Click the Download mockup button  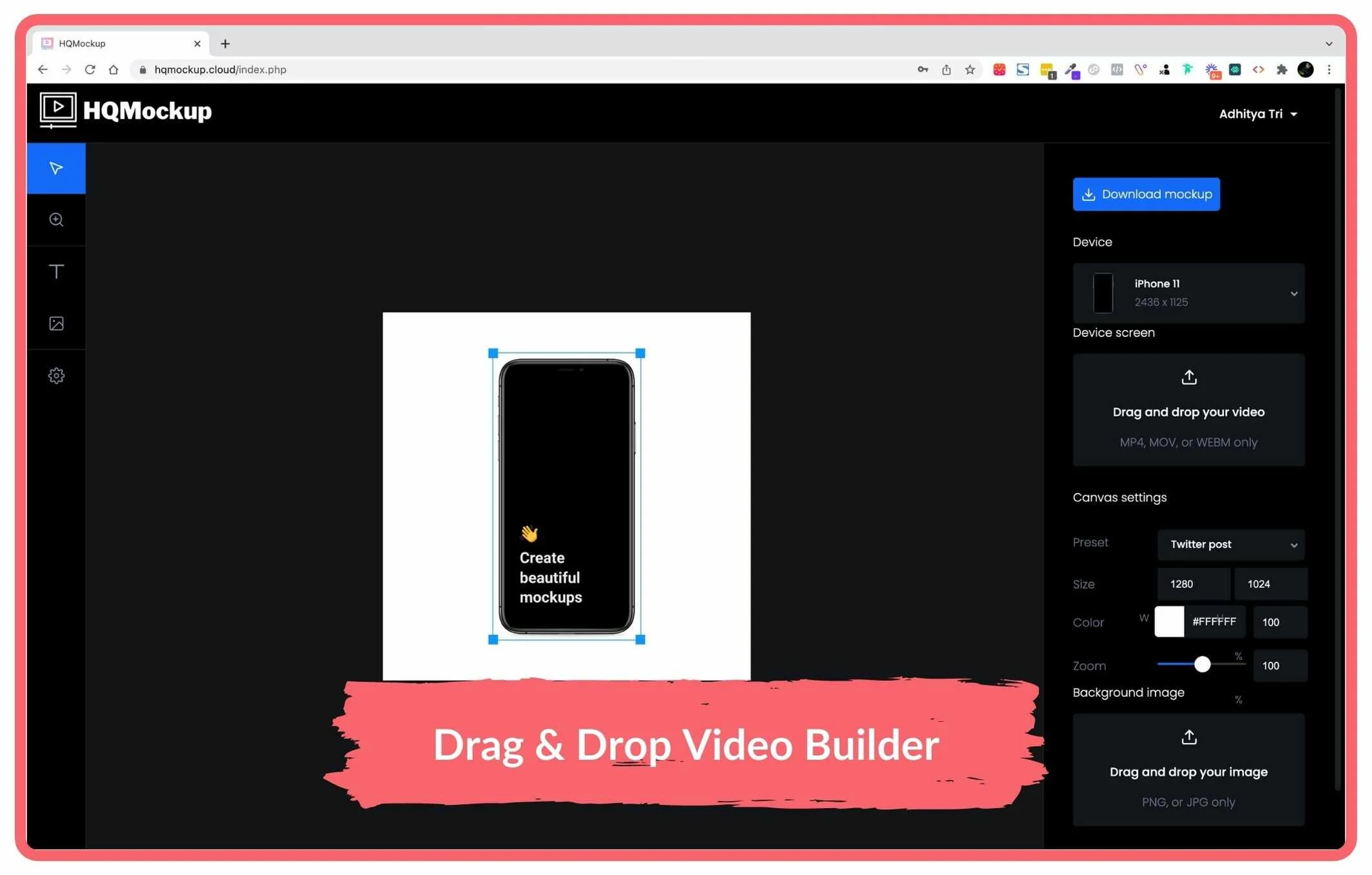[x=1146, y=194]
